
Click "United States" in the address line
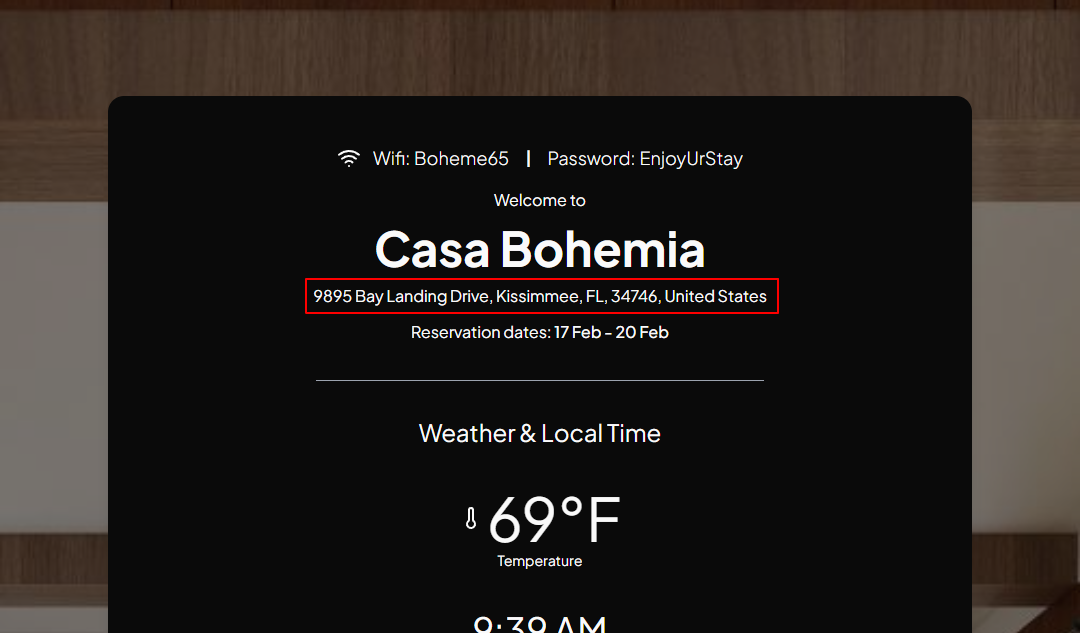click(x=715, y=296)
